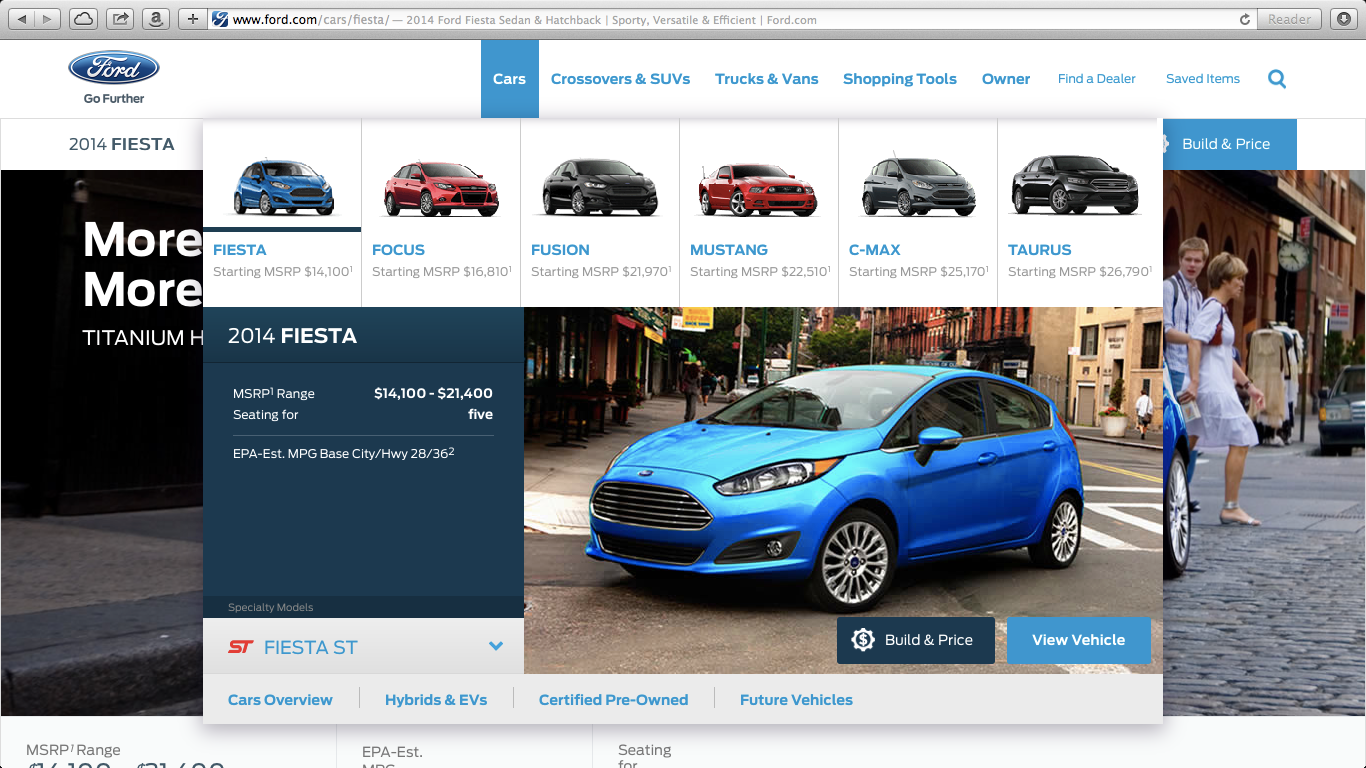Select the black Taurus car thumbnail
Viewport: 1366px width, 768px height.
tap(1076, 185)
